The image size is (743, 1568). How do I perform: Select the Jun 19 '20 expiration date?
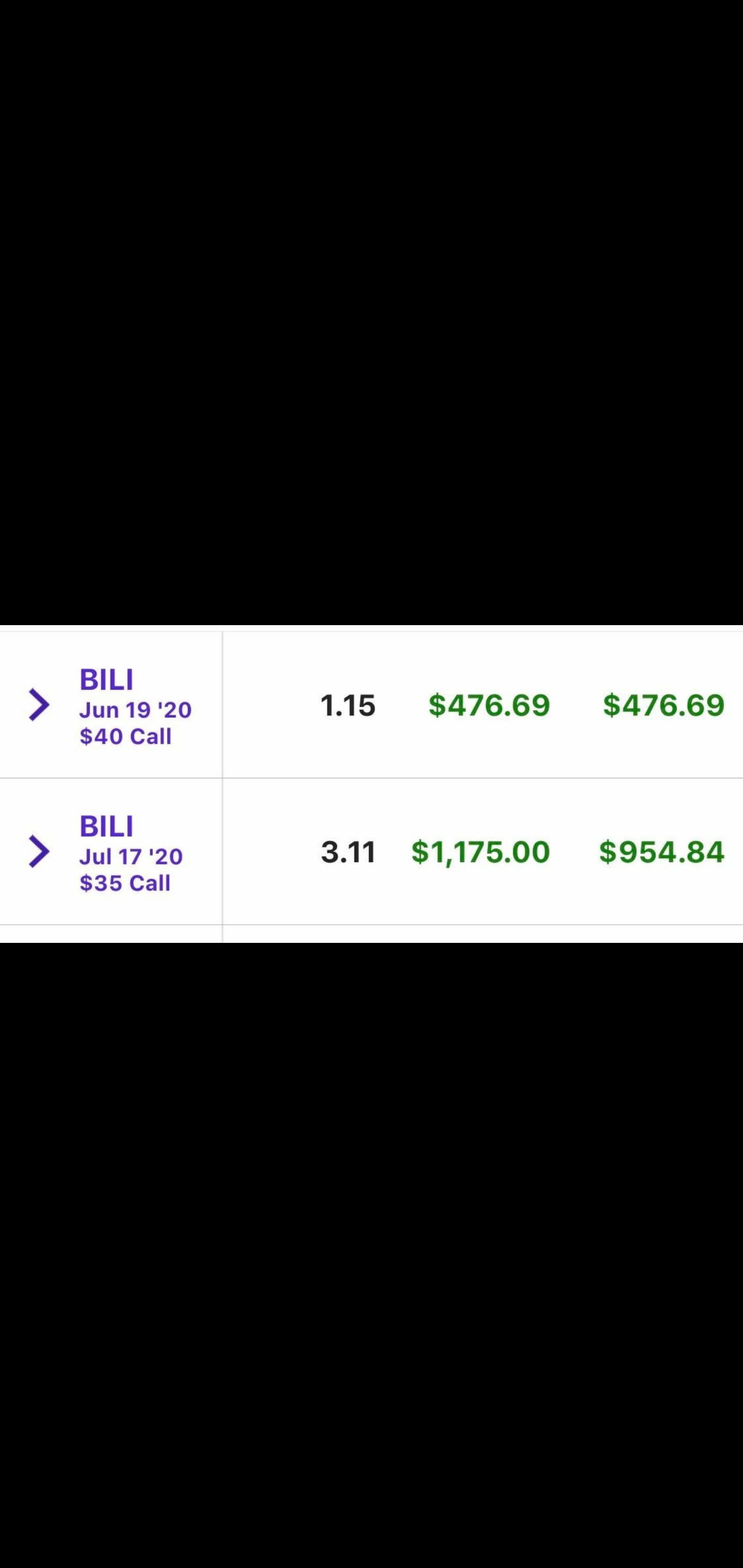135,710
